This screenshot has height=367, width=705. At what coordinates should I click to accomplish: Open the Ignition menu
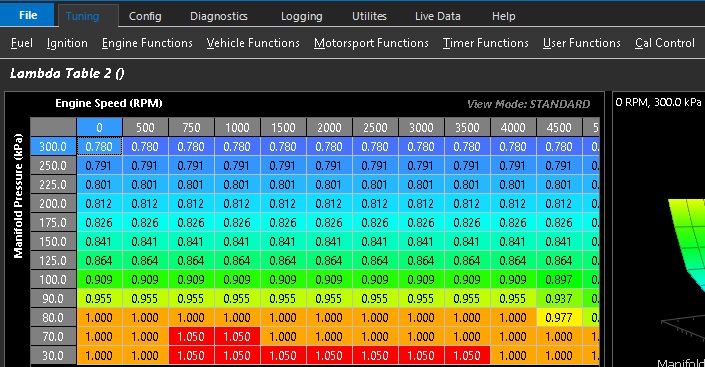67,43
